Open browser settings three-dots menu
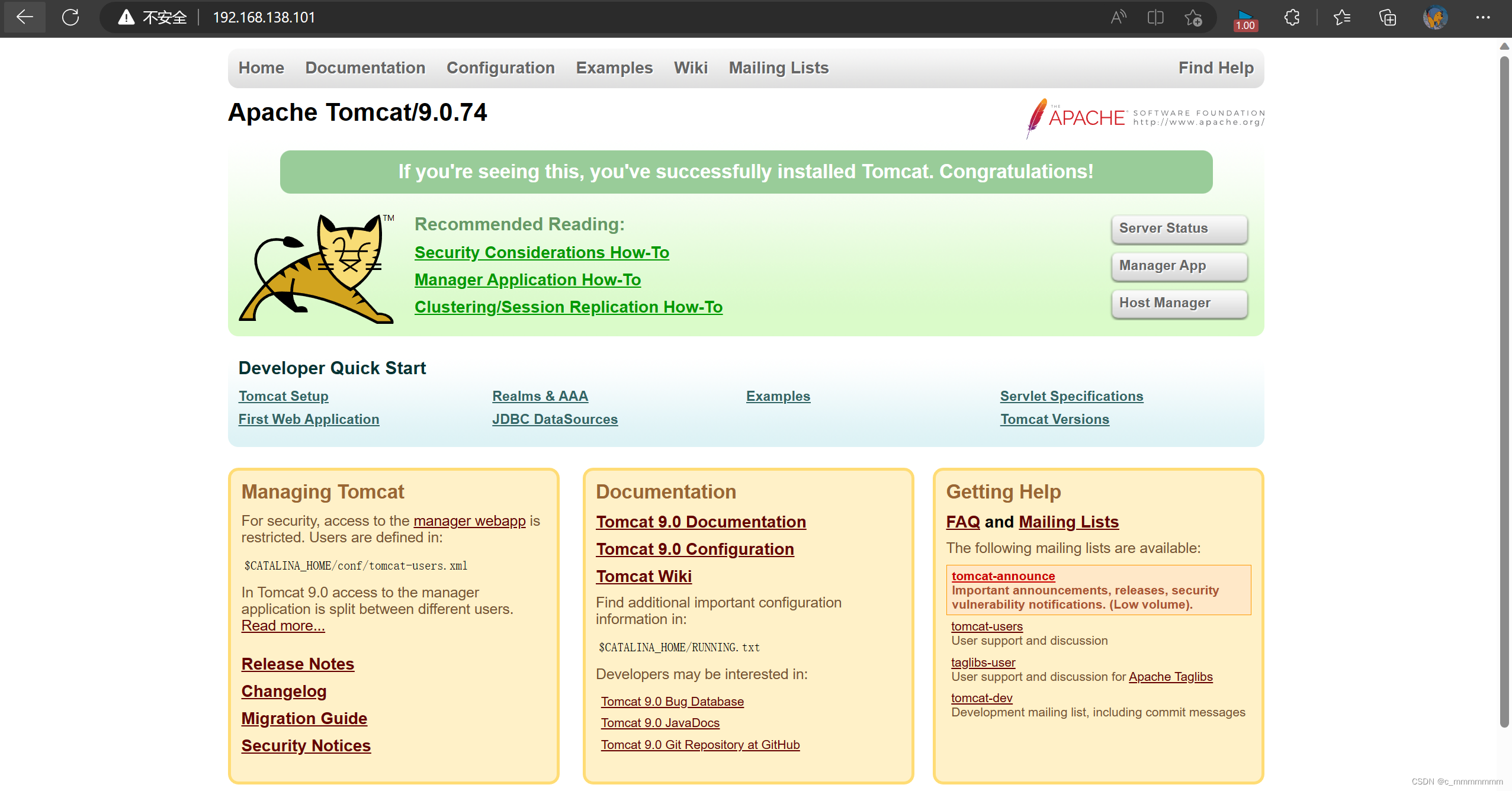The width and height of the screenshot is (1512, 791). click(x=1483, y=17)
